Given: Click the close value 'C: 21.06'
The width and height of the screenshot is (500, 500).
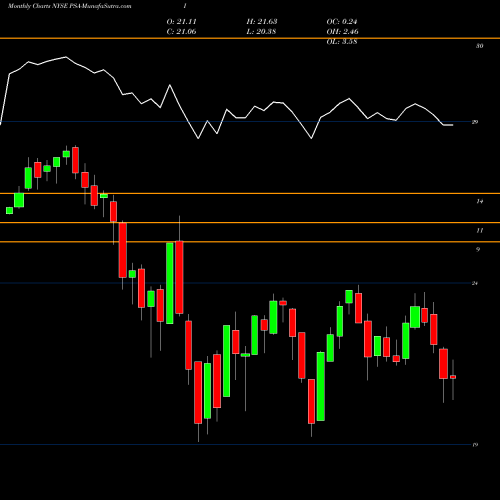Looking at the screenshot, I should point(181,32).
